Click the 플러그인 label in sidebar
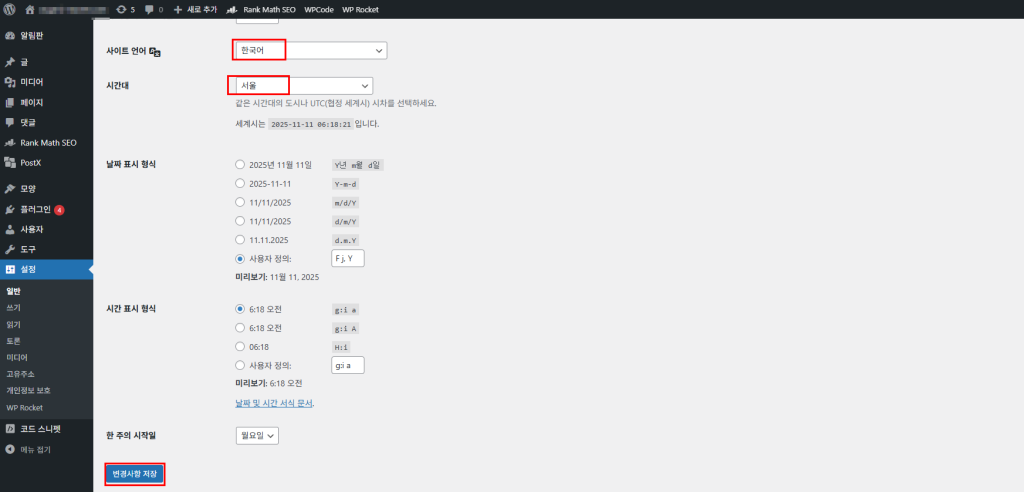 [x=35, y=210]
